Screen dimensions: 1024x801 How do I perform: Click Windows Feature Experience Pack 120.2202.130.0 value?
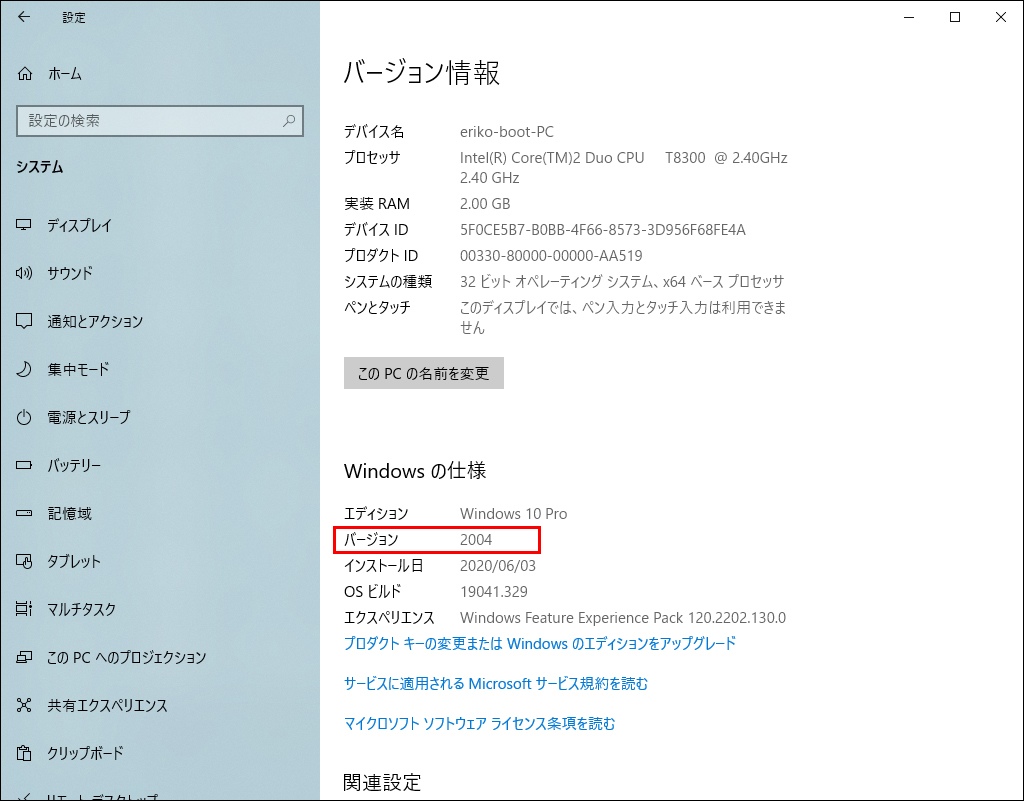pos(623,618)
